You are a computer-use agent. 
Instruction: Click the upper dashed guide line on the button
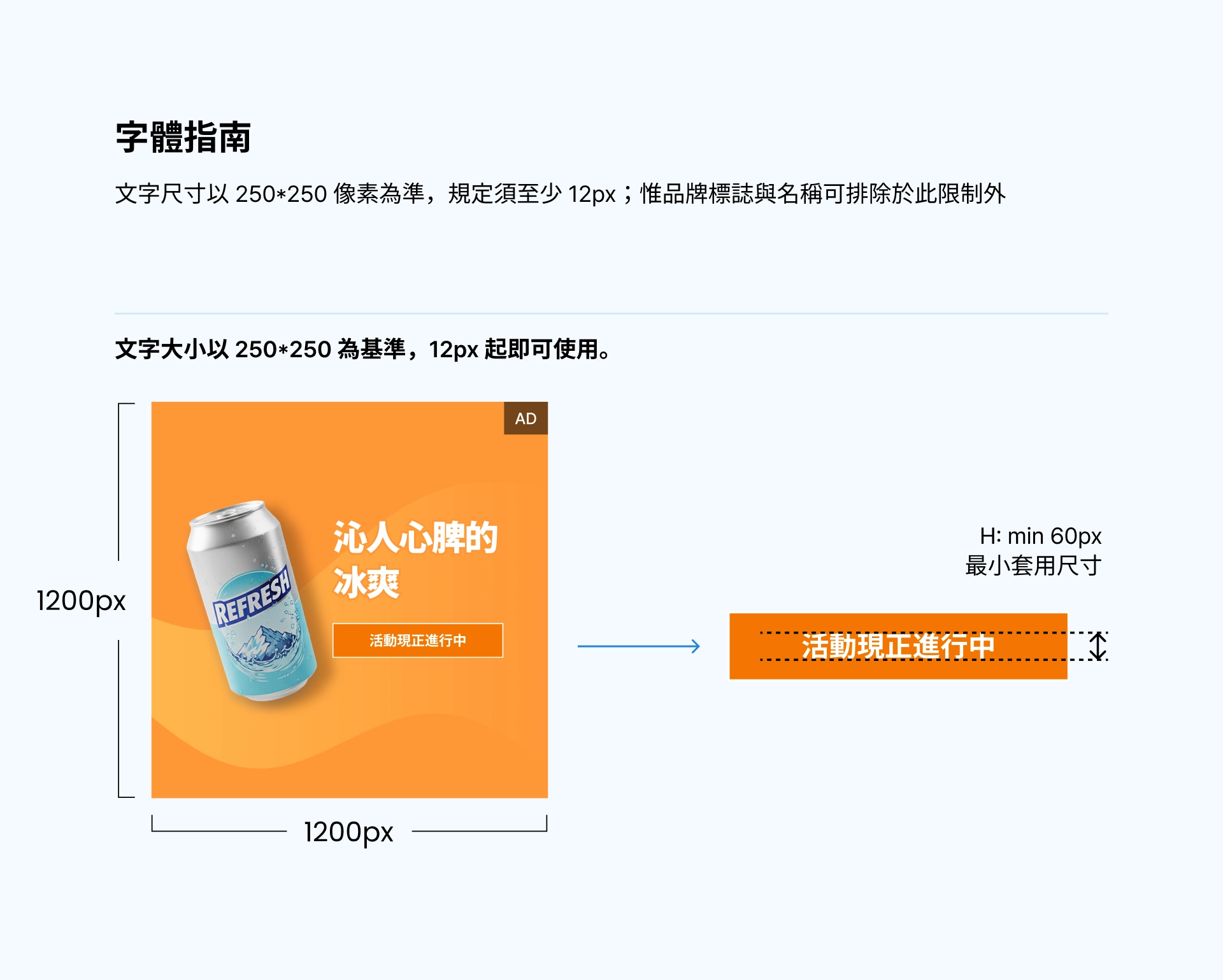click(934, 632)
